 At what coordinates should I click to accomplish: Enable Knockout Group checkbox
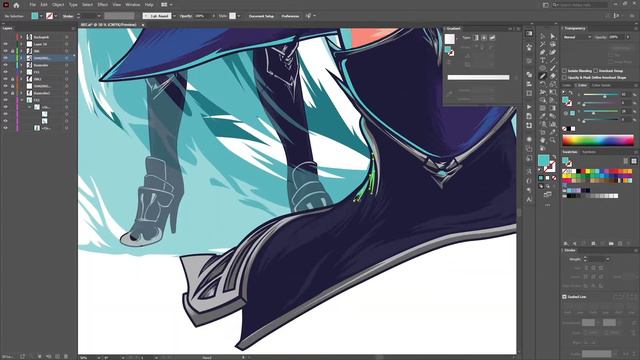(x=596, y=71)
